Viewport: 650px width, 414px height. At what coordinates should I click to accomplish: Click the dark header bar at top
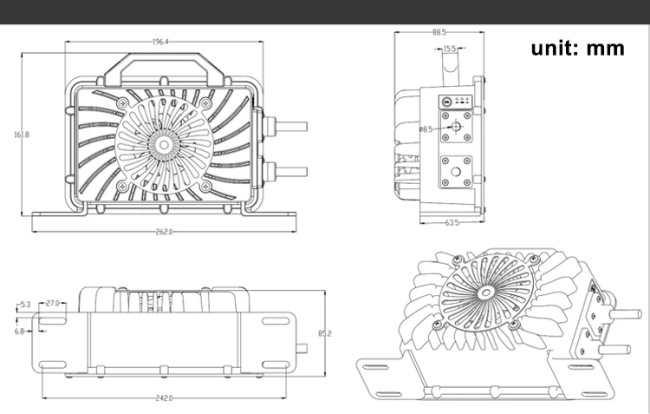[x=325, y=12]
